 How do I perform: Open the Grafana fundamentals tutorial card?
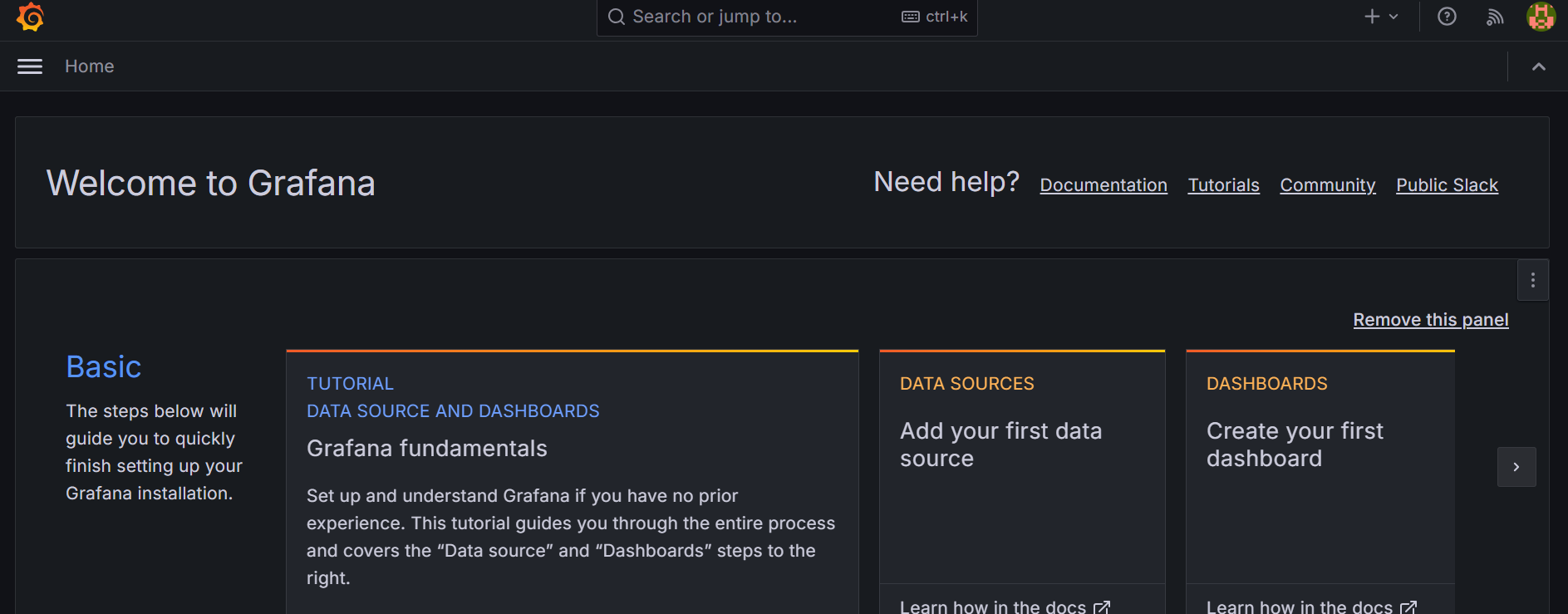[573, 482]
